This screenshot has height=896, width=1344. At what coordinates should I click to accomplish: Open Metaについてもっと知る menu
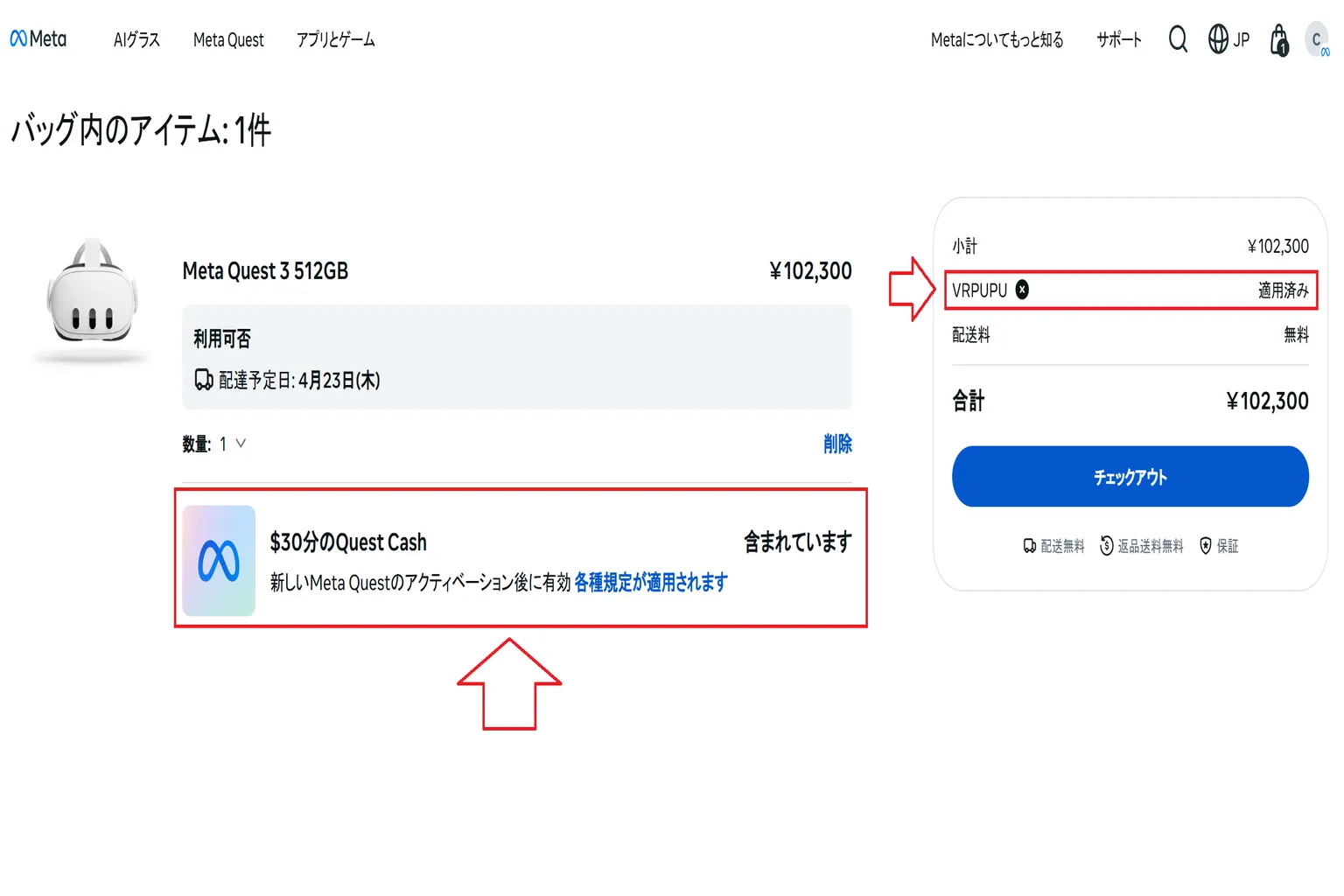[997, 39]
